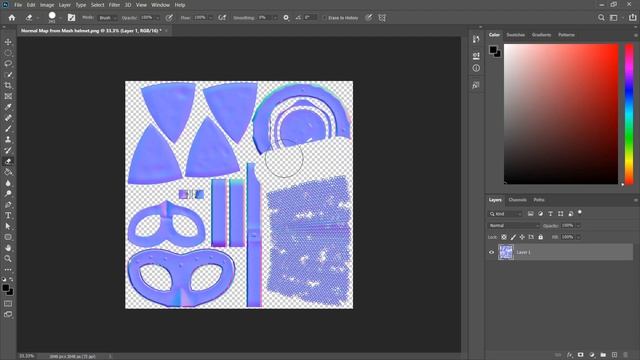
Task: Open the layer Kind filter dropdown
Action: click(505, 214)
